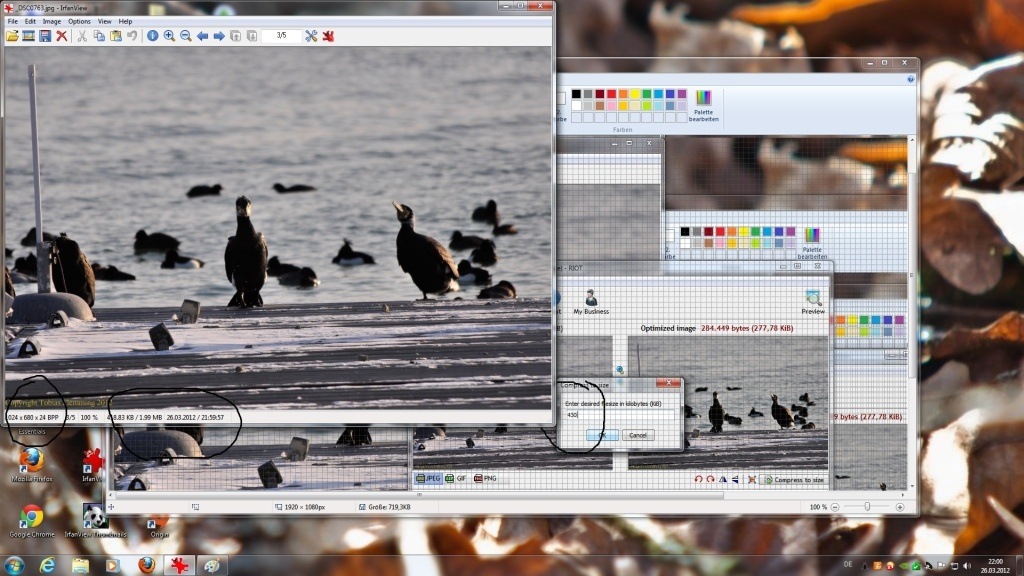Click the Save floppy disk icon
Screen dimensions: 1024x576
pos(44,36)
